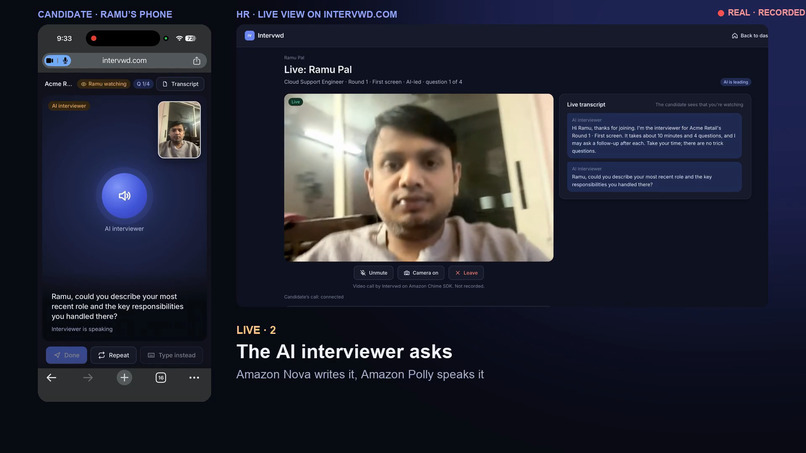
Task: Tap the Q 1/4 progress badge
Action: (x=143, y=84)
